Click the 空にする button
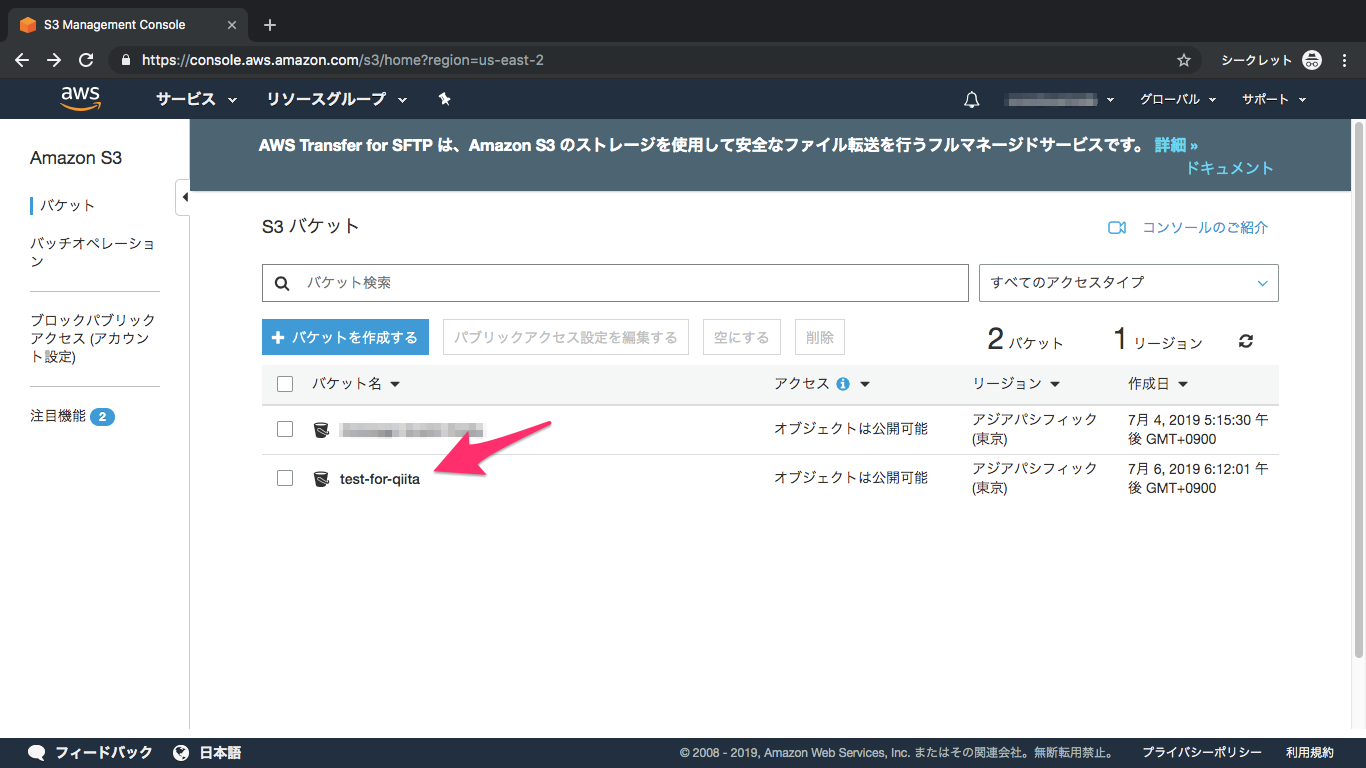This screenshot has width=1366, height=768. point(742,338)
